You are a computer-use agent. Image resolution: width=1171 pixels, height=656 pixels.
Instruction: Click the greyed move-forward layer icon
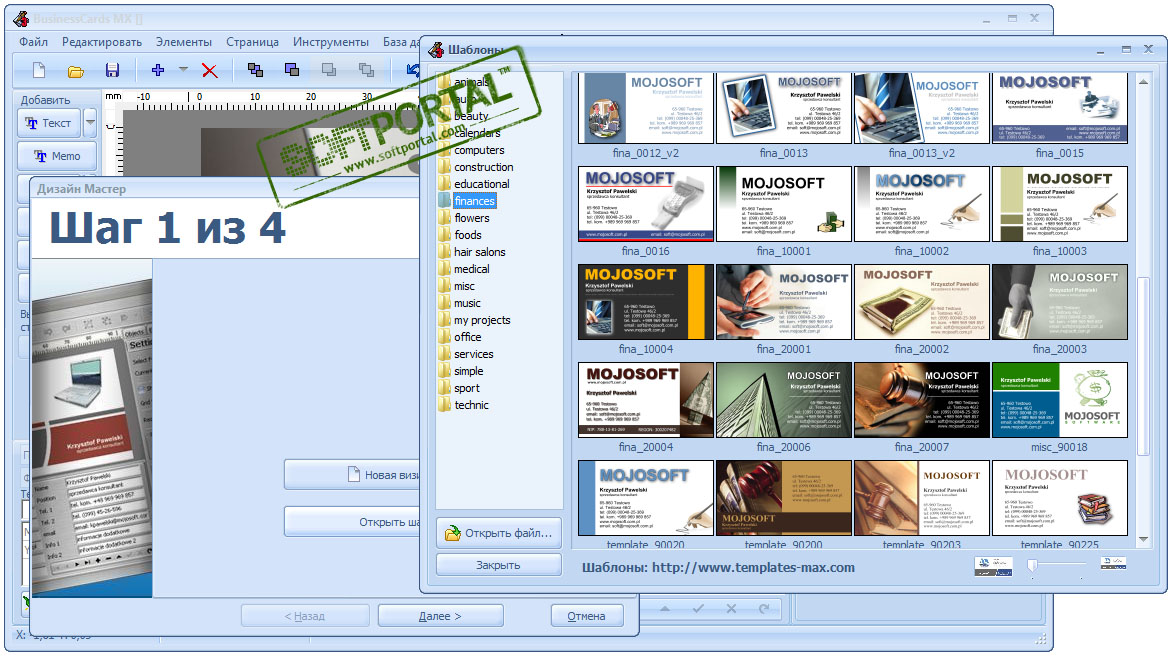click(x=329, y=70)
